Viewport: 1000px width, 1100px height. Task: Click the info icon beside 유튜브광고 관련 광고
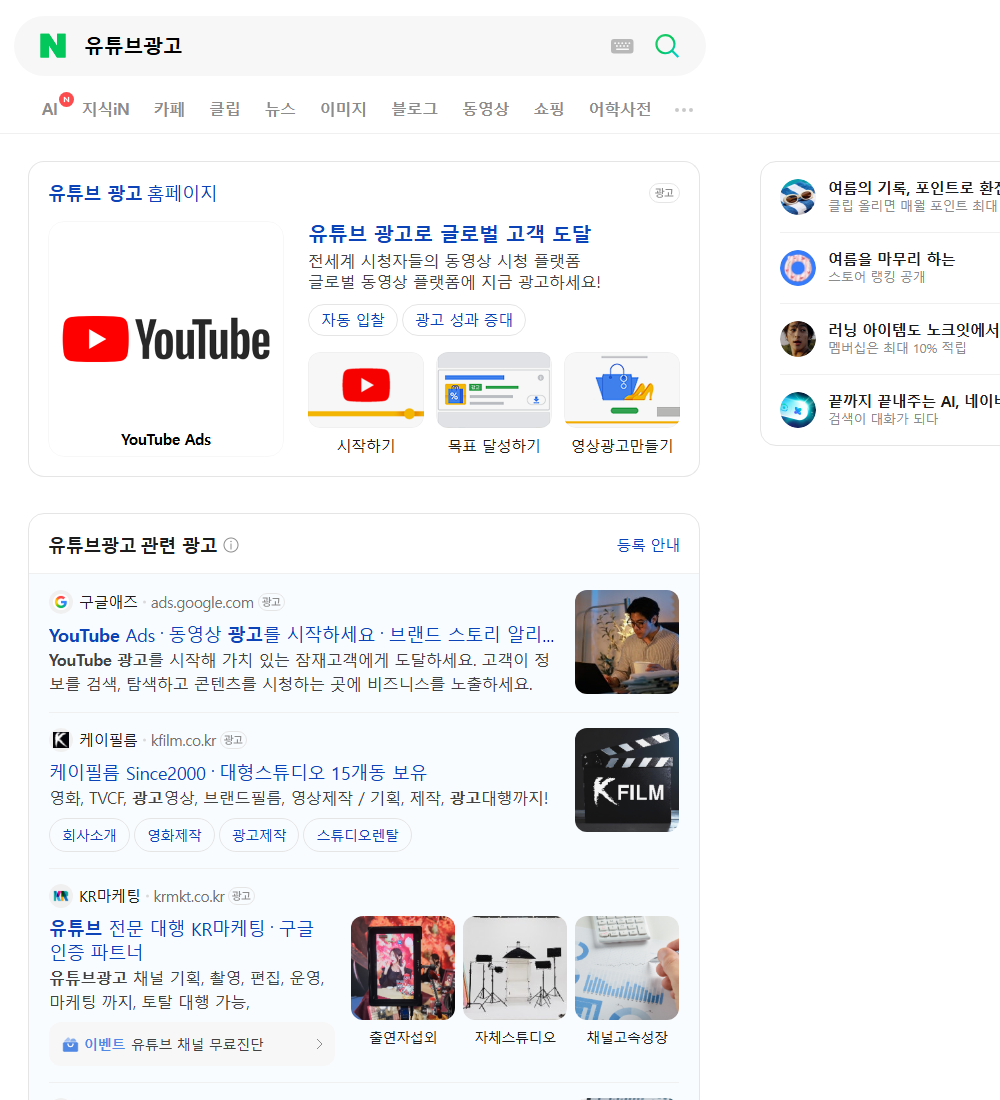[x=231, y=545]
